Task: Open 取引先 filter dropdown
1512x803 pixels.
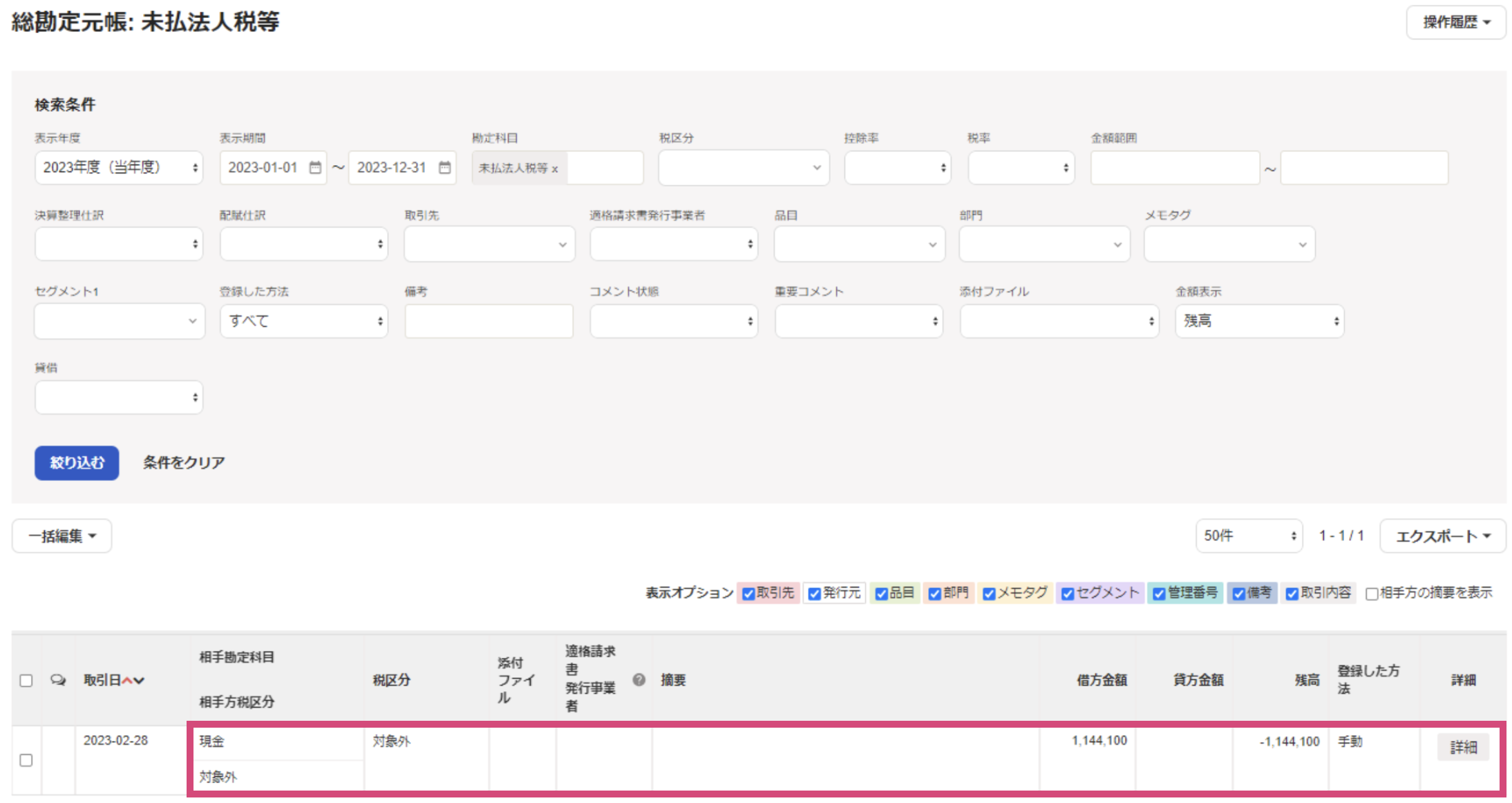Action: pyautogui.click(x=489, y=244)
